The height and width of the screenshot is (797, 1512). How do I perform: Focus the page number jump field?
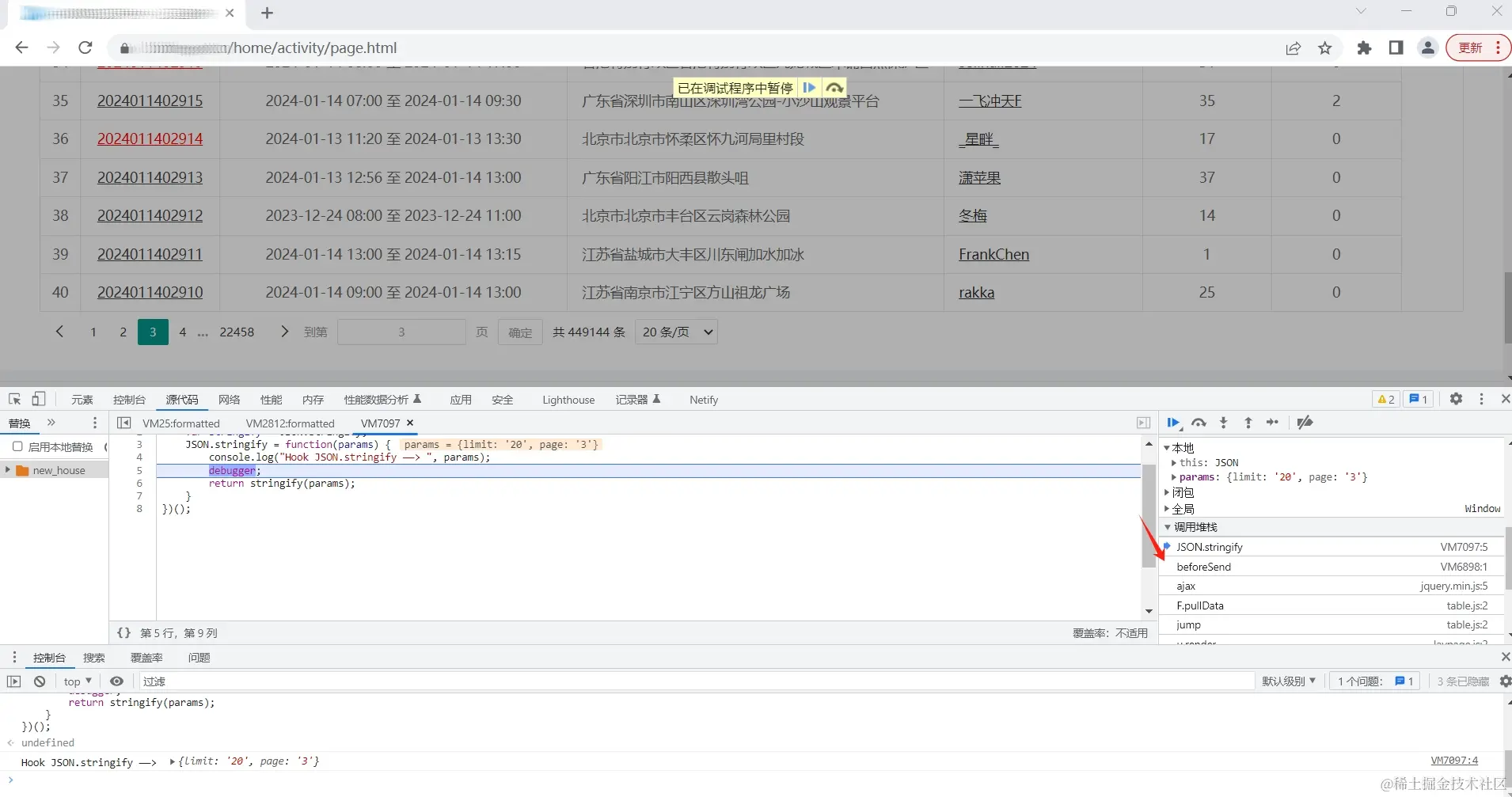(401, 332)
